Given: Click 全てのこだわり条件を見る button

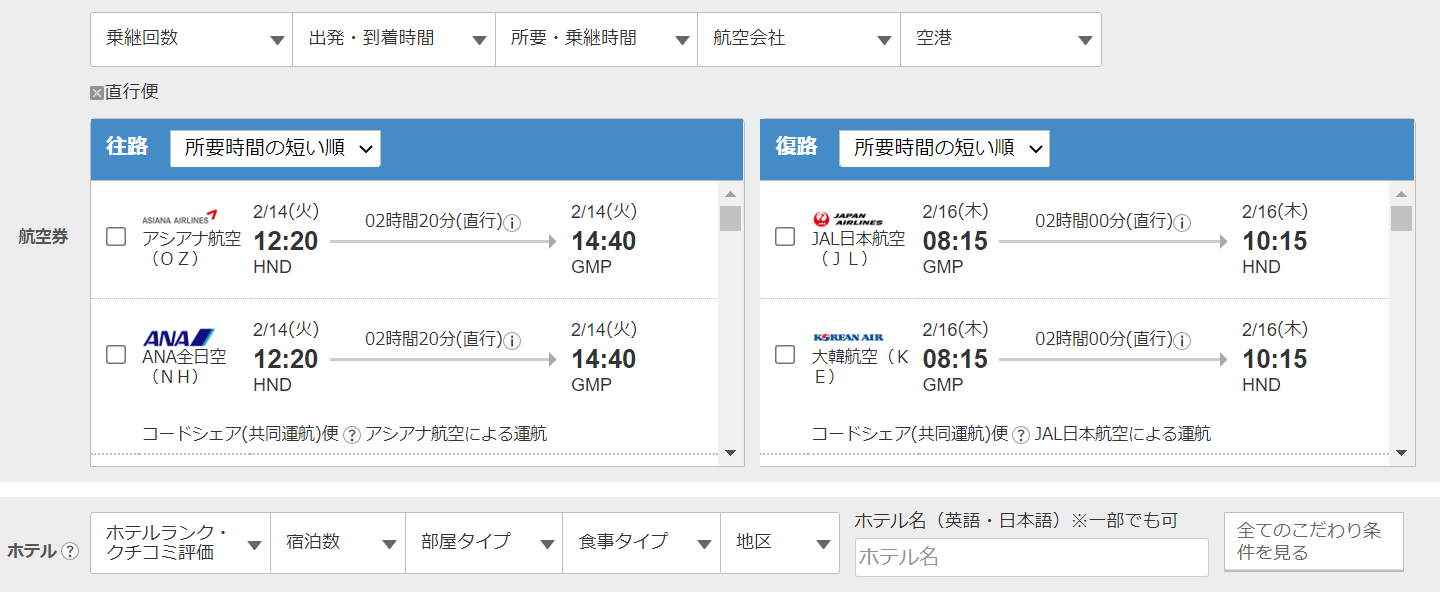Looking at the screenshot, I should pyautogui.click(x=1313, y=542).
